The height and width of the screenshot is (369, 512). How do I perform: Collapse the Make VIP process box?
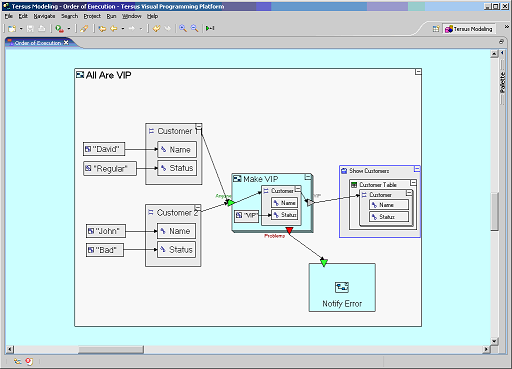[x=308, y=177]
